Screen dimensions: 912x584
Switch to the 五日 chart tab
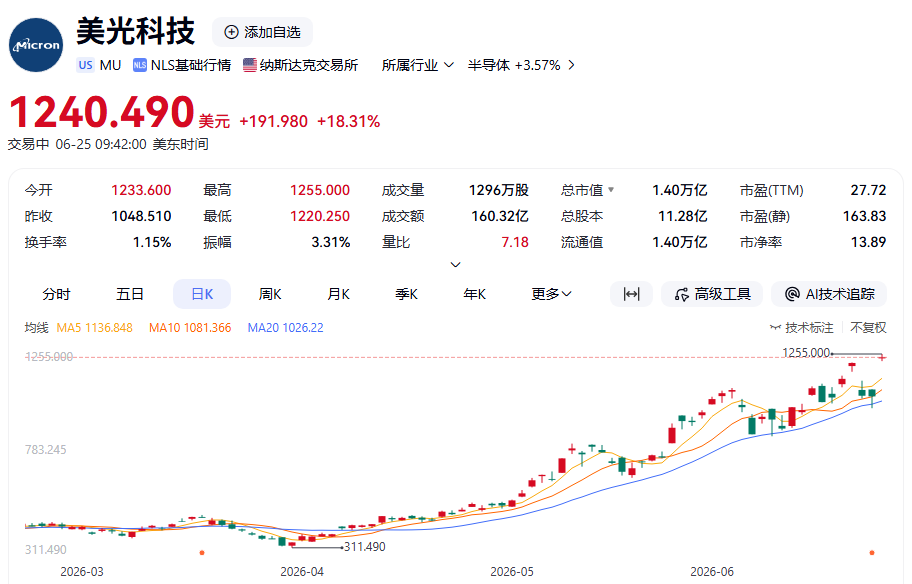[129, 294]
